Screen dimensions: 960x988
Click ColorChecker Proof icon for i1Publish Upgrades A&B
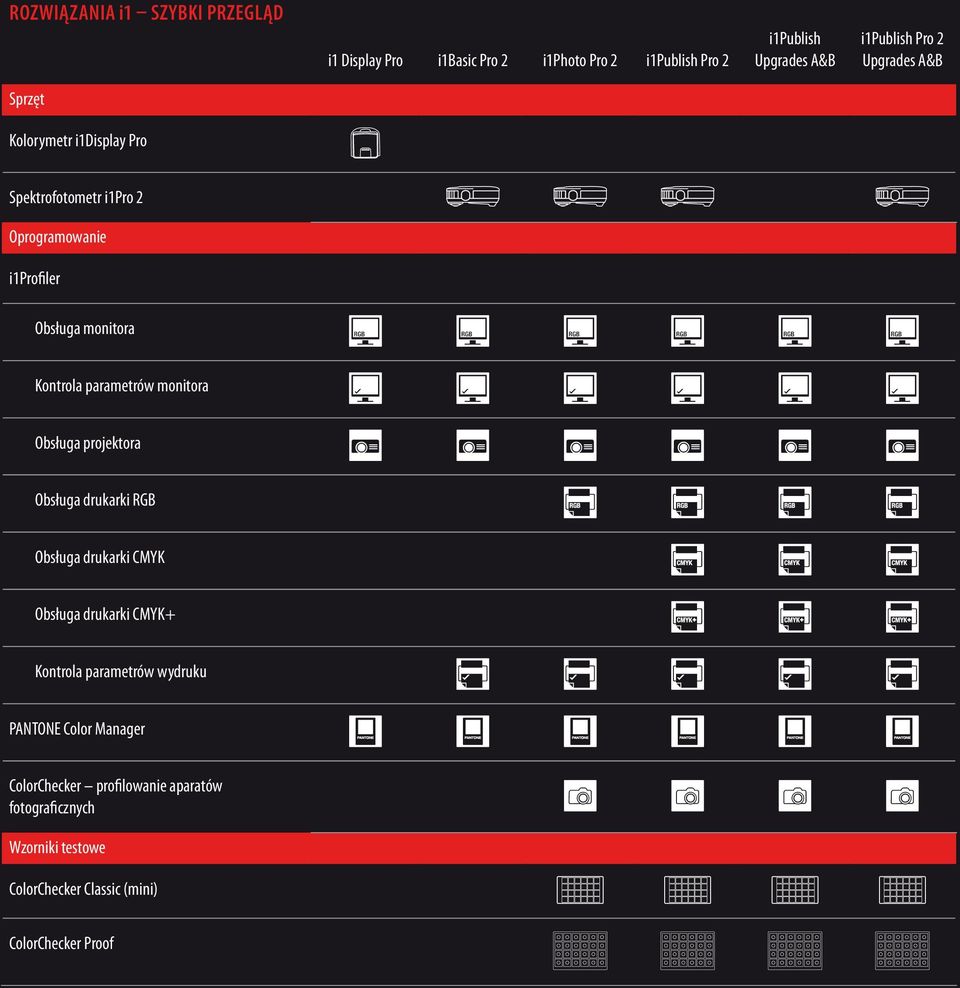pyautogui.click(x=795, y=950)
